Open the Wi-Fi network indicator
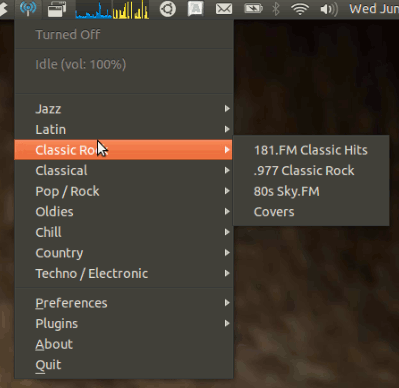The image size is (399, 388). (300, 9)
